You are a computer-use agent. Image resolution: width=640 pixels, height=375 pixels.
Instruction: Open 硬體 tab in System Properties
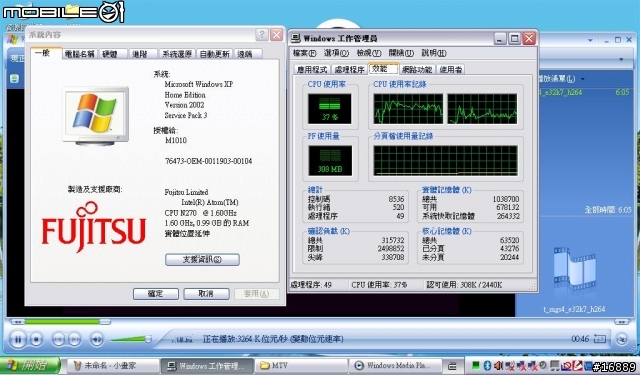pos(113,54)
